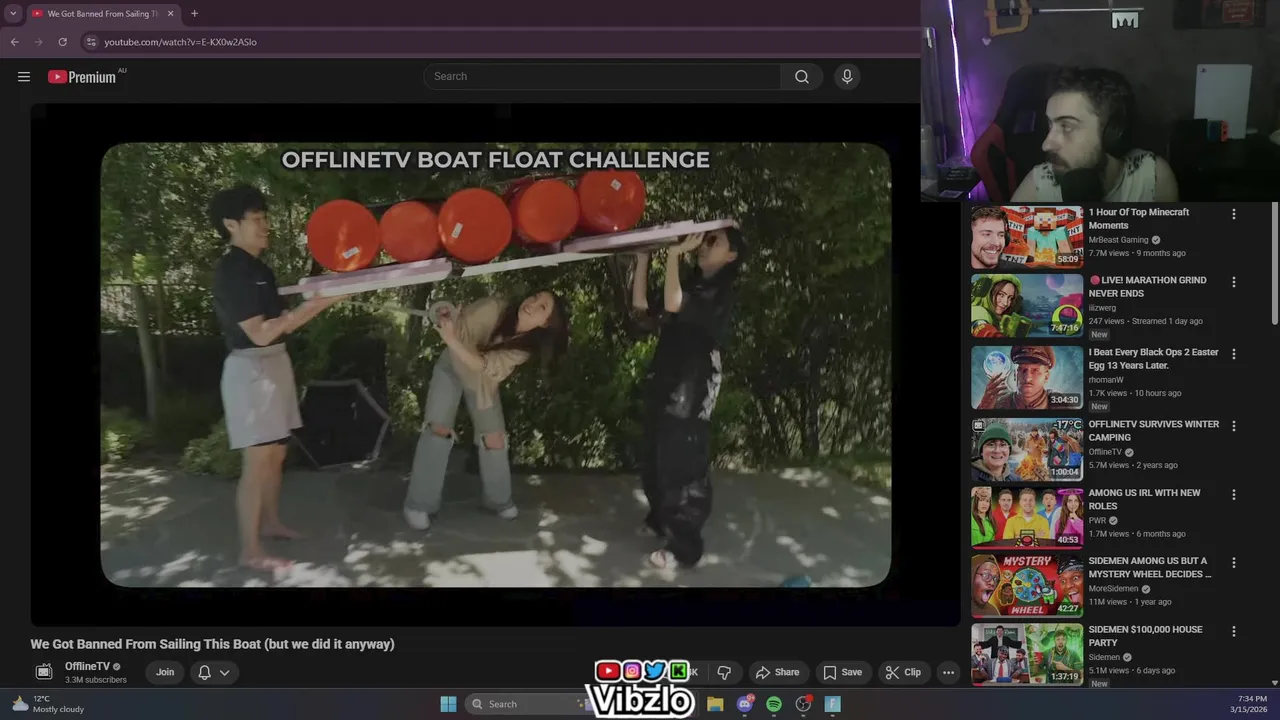Open the tab search dropdown
This screenshot has width=1280, height=720.
tap(13, 14)
